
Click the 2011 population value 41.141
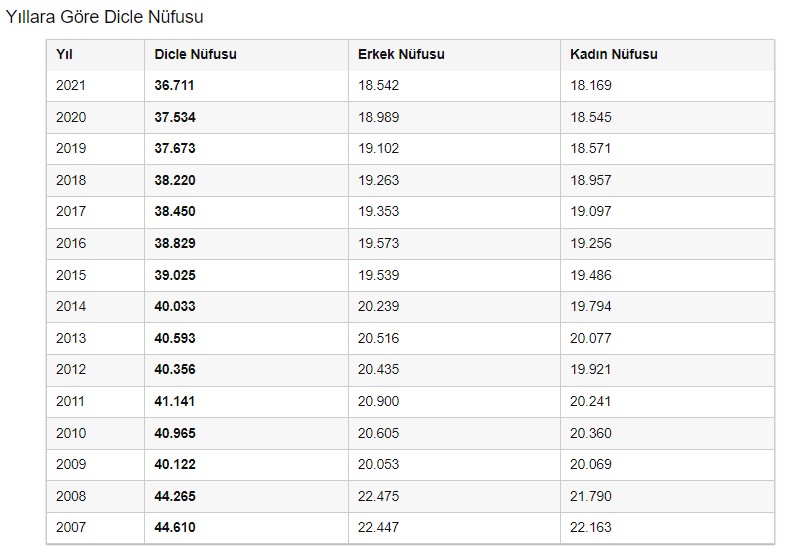tap(175, 402)
